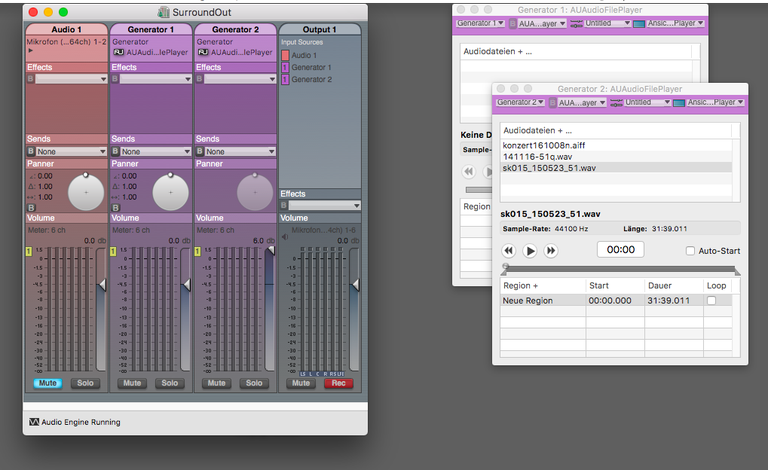Click the speaker icon on Output 1 volume
768x470 pixels.
[285, 237]
